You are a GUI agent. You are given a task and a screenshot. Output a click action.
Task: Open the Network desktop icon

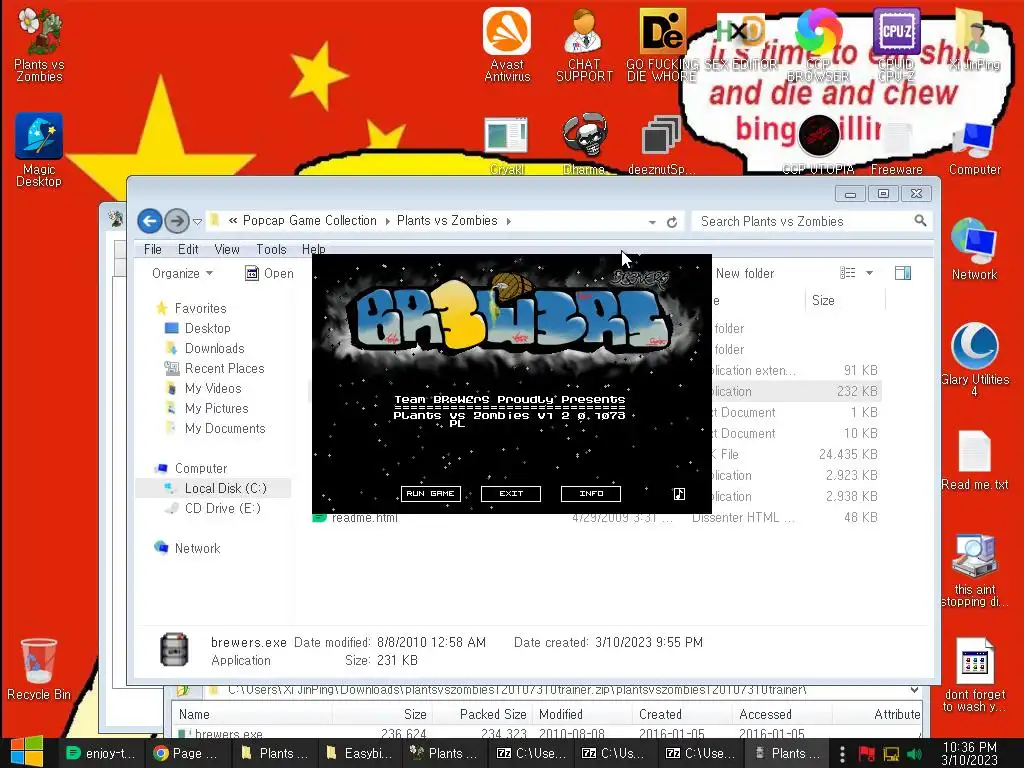point(974,249)
